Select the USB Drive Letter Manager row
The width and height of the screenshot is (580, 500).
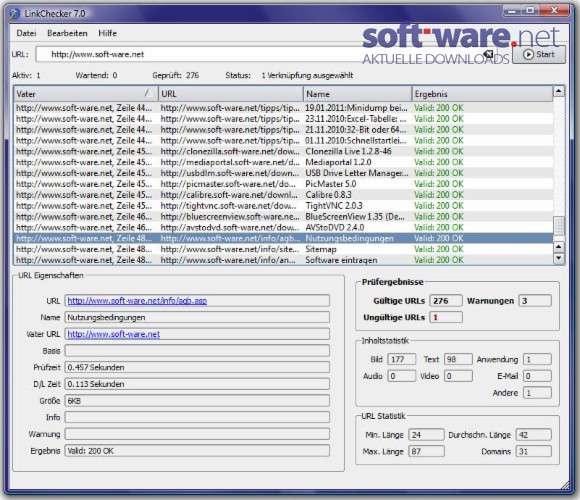(284, 173)
